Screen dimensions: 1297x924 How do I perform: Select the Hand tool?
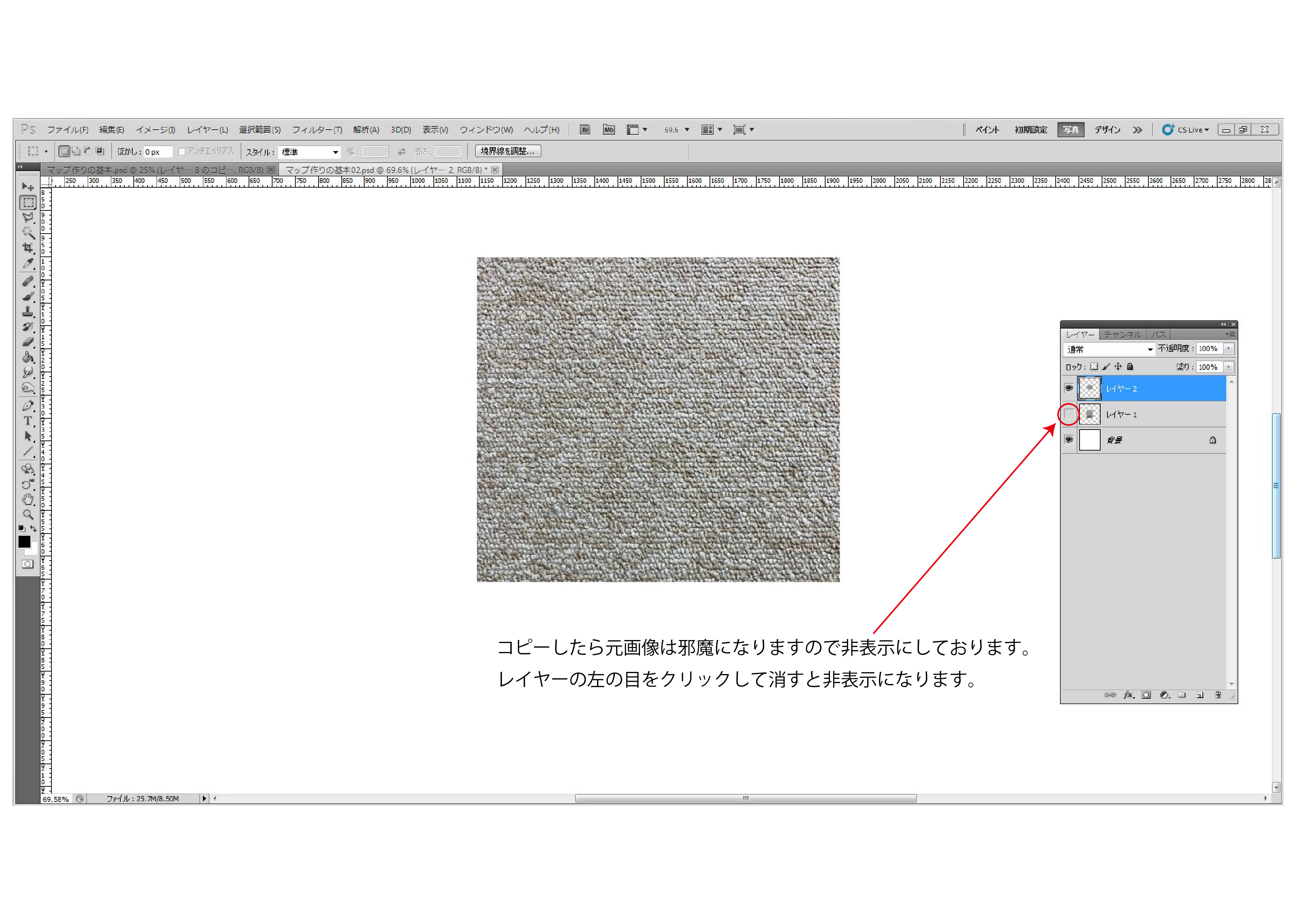coord(27,499)
